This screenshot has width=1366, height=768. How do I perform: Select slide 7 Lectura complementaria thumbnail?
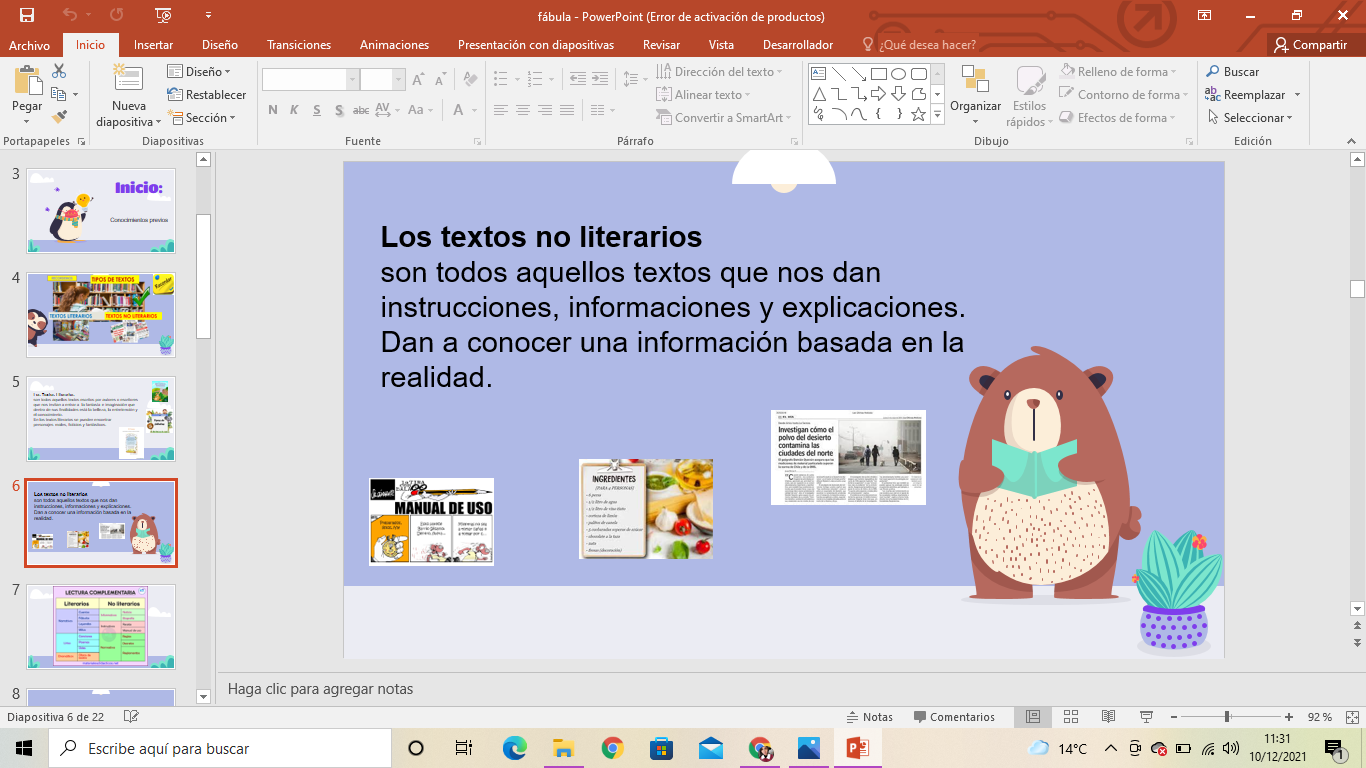pos(101,627)
